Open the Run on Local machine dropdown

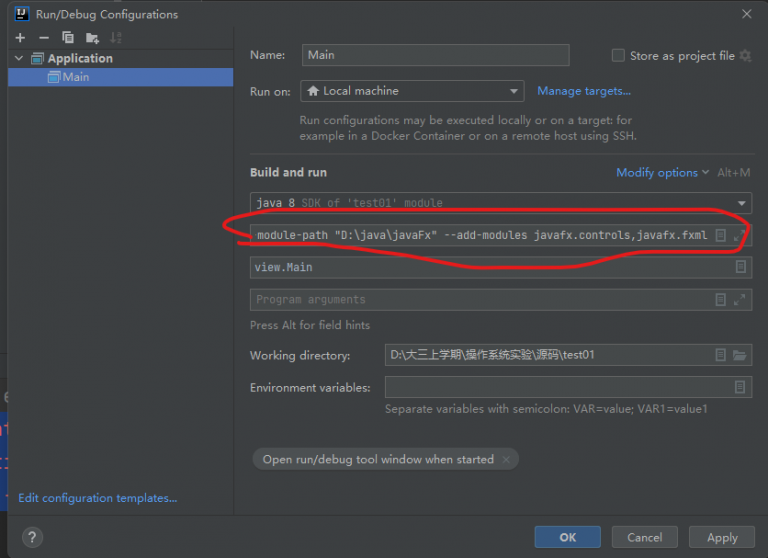[x=412, y=91]
